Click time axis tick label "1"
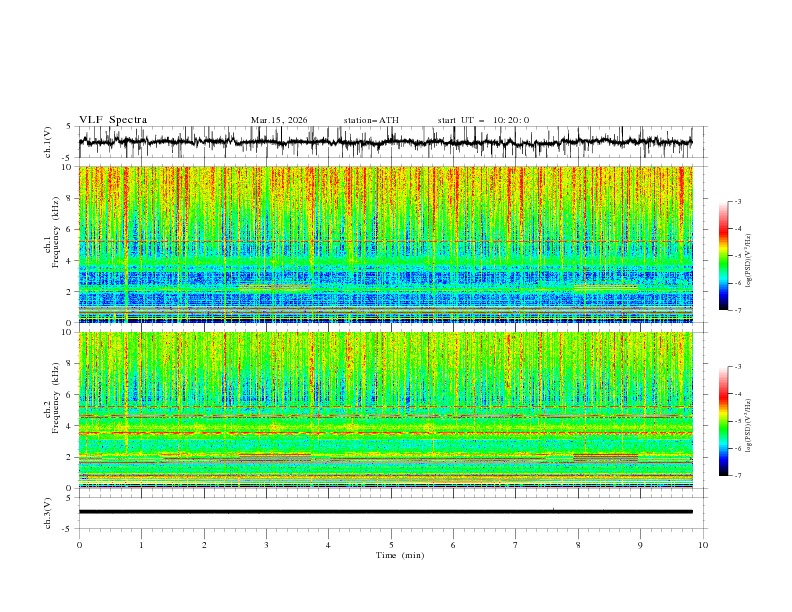792x612 pixels. coord(141,545)
